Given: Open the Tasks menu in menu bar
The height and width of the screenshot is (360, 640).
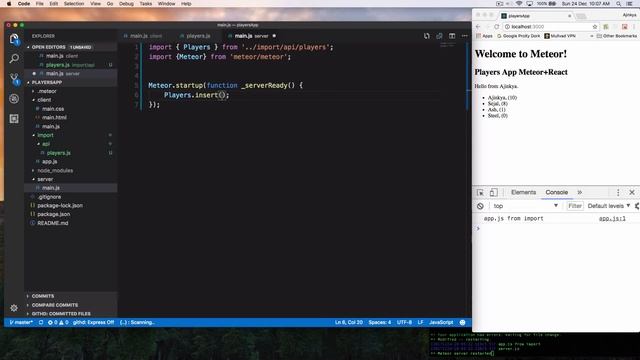Looking at the screenshot, I should coord(146,4).
